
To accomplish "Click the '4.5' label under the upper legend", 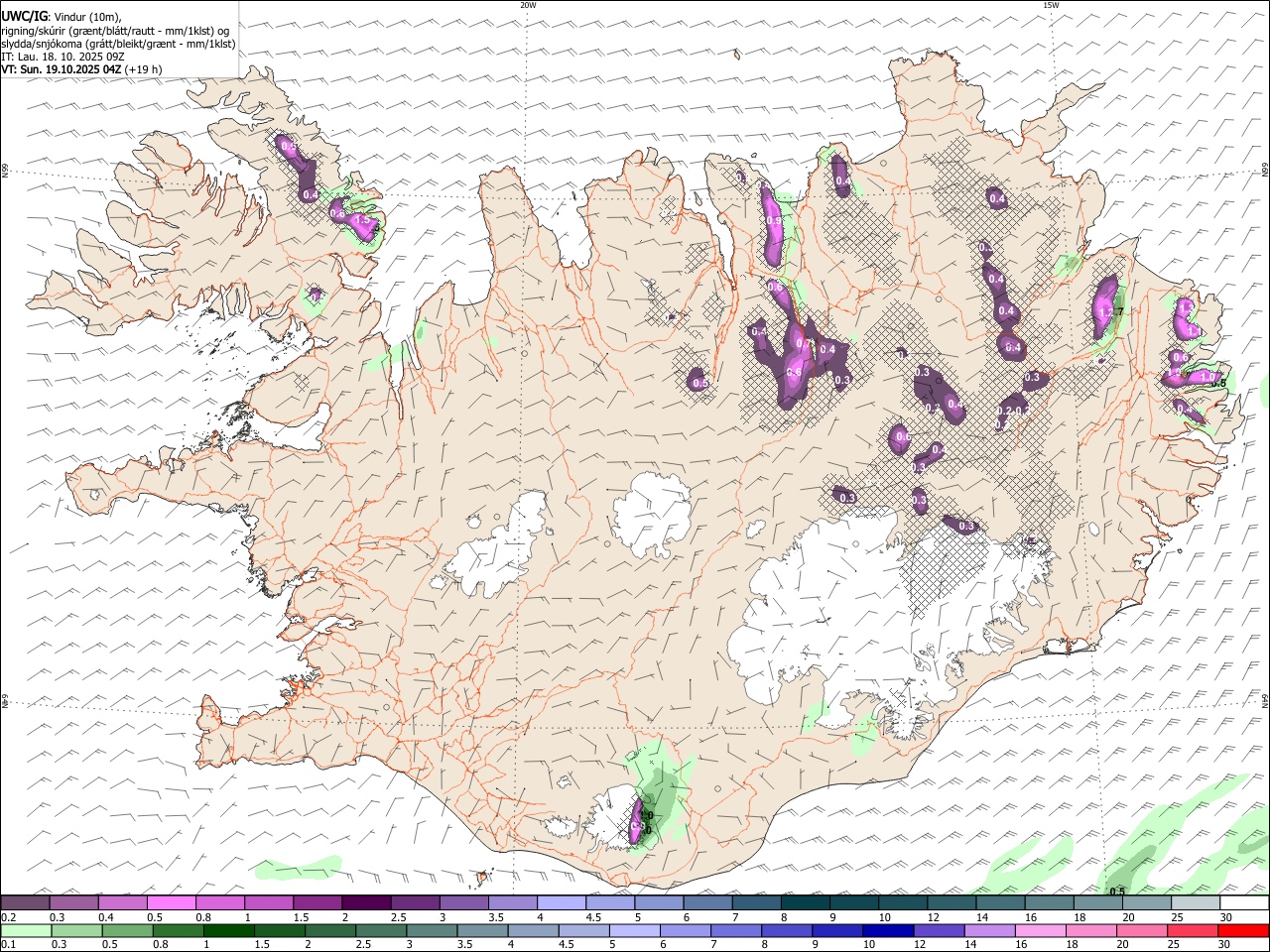I will pos(593,917).
